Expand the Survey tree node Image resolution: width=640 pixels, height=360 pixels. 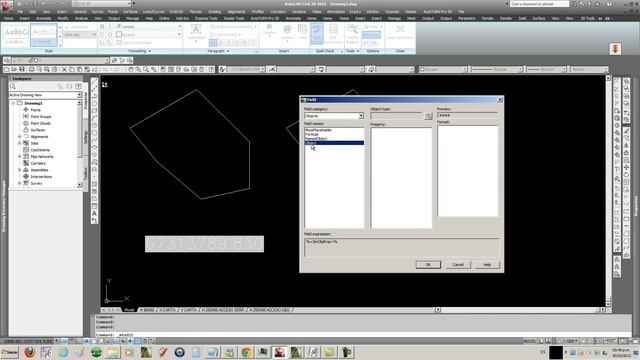[19, 183]
